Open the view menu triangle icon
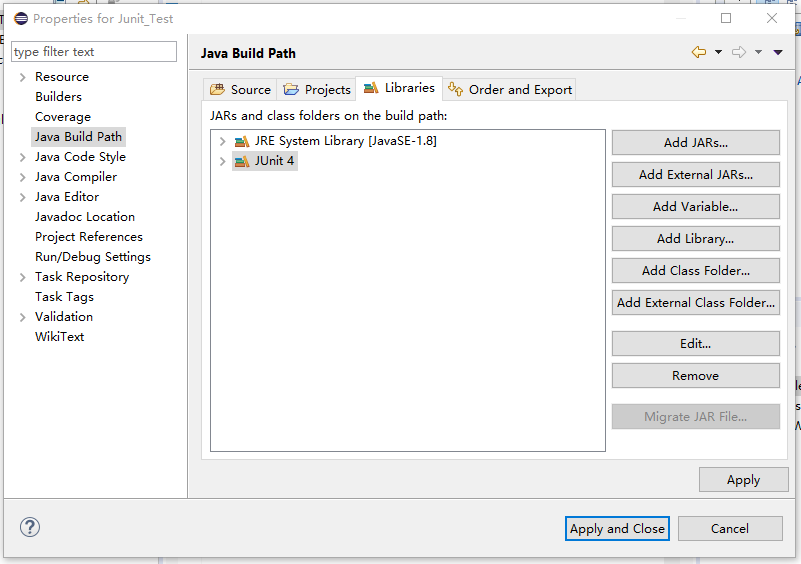Viewport: 801px width, 564px height. pos(778,53)
